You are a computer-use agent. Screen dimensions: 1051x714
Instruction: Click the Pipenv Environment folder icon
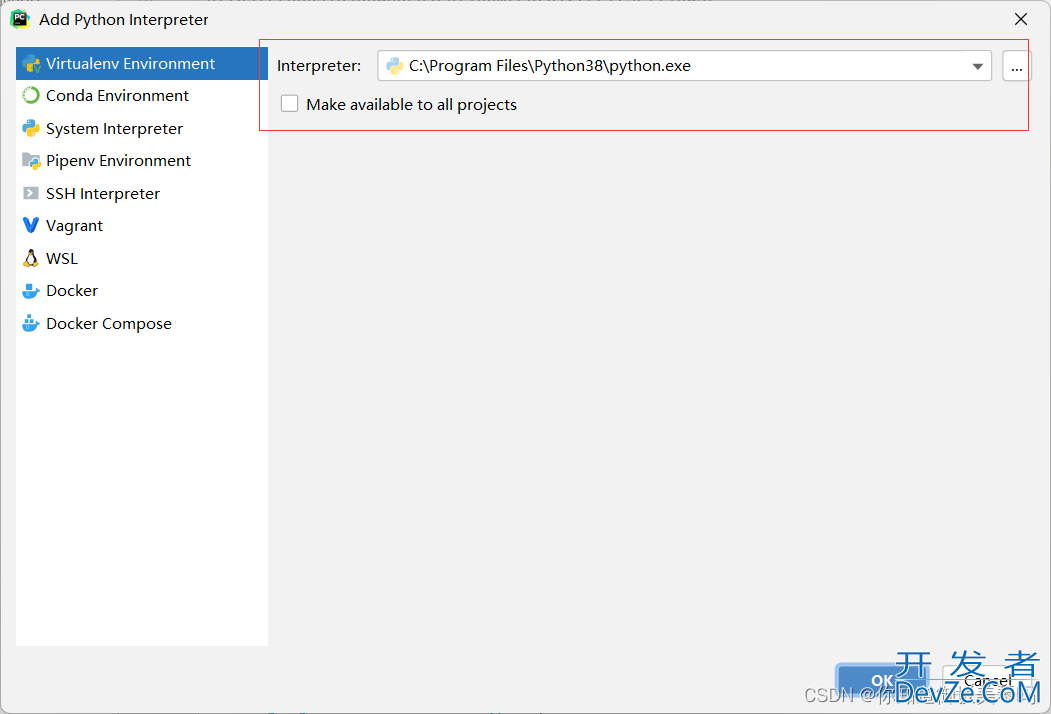[x=31, y=161]
